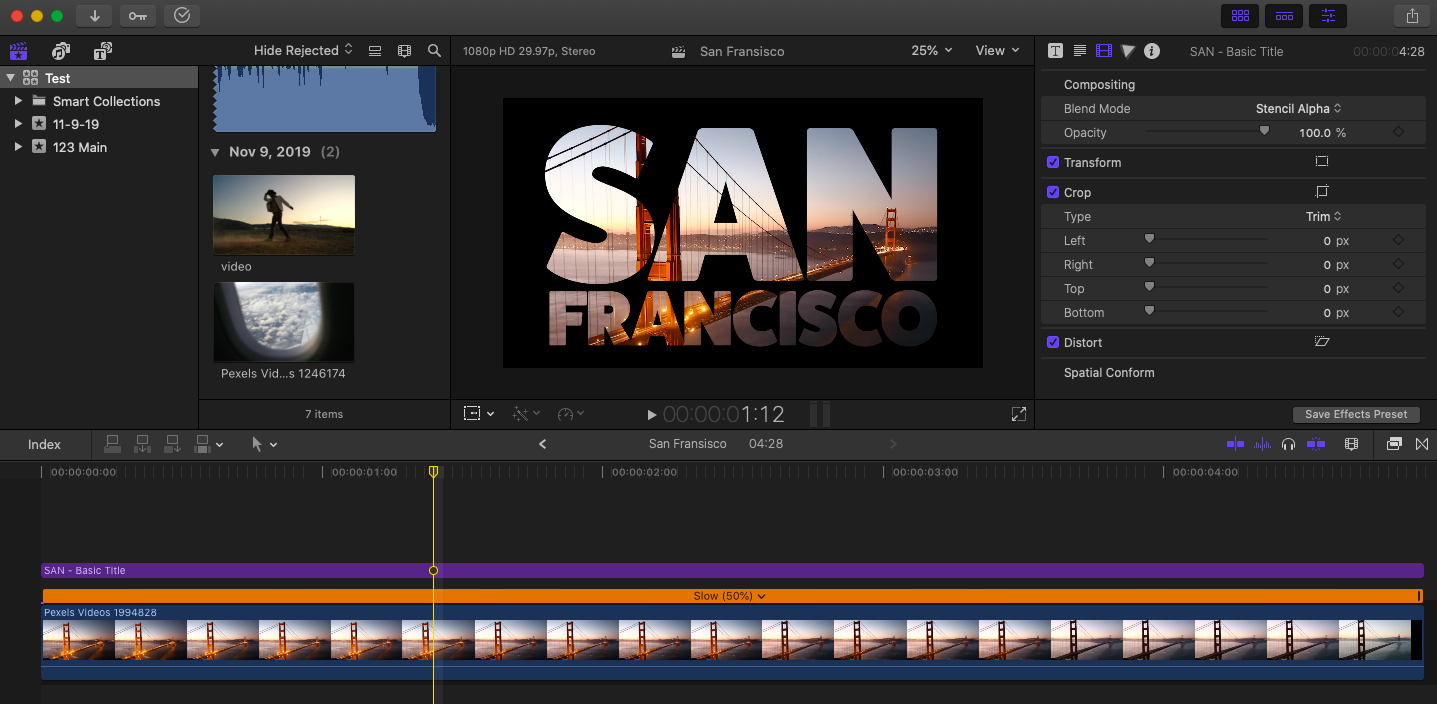The height and width of the screenshot is (704, 1437).
Task: Open clip appearance filmstrip options
Action: [404, 51]
